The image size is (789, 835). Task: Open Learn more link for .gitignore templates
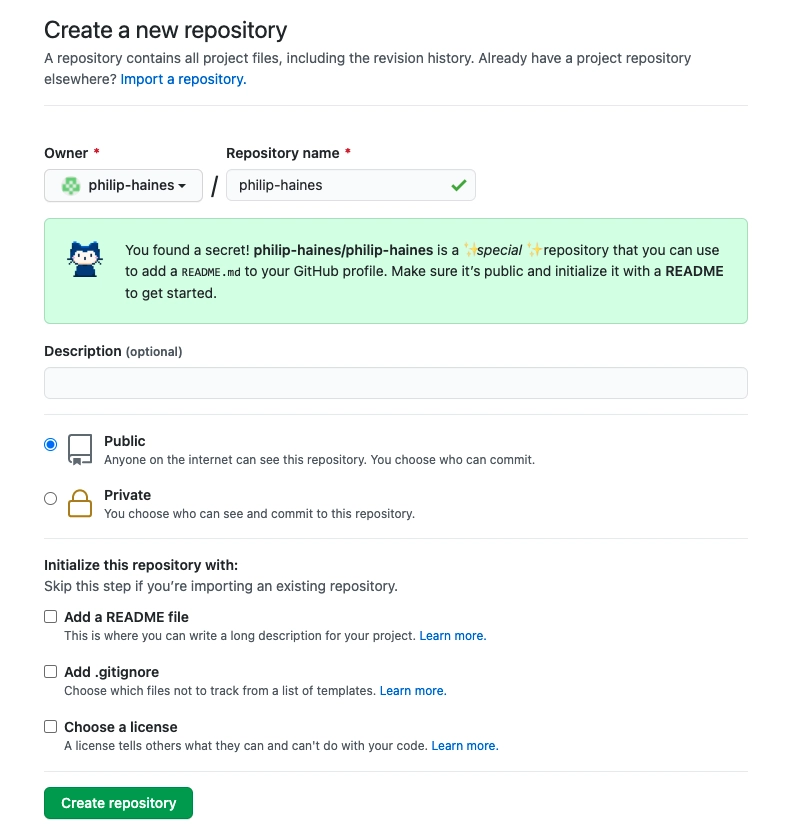point(413,691)
